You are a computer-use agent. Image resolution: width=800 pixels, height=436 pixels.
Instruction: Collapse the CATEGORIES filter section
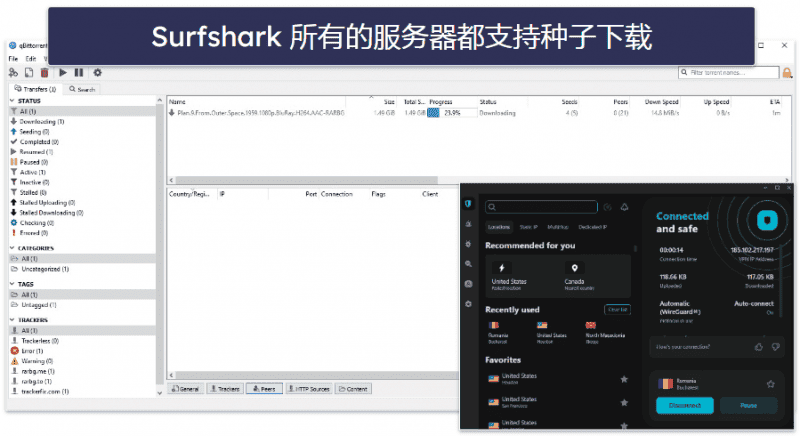point(12,248)
